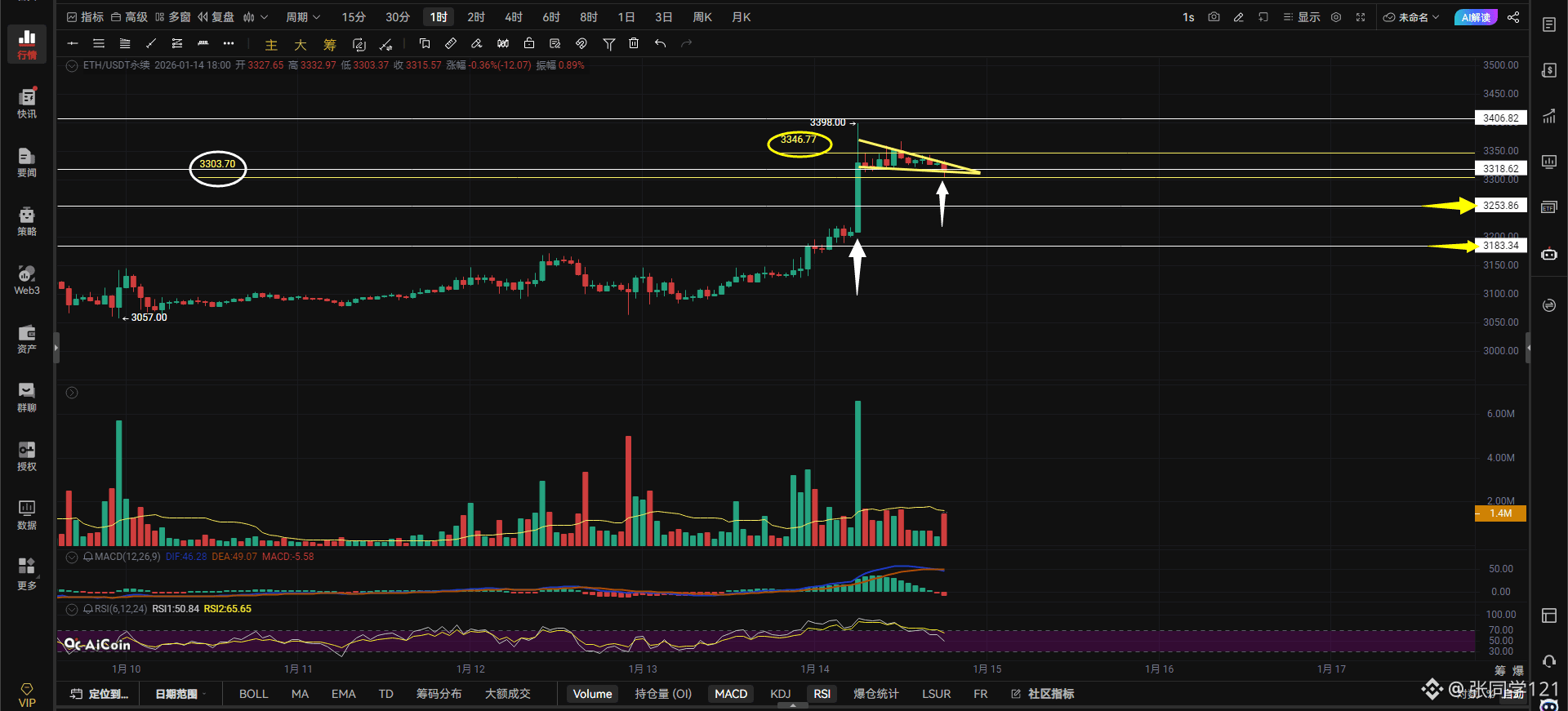The image size is (1568, 711).
Task: Toggle the 筹 chip distribution indicator
Action: tap(330, 45)
